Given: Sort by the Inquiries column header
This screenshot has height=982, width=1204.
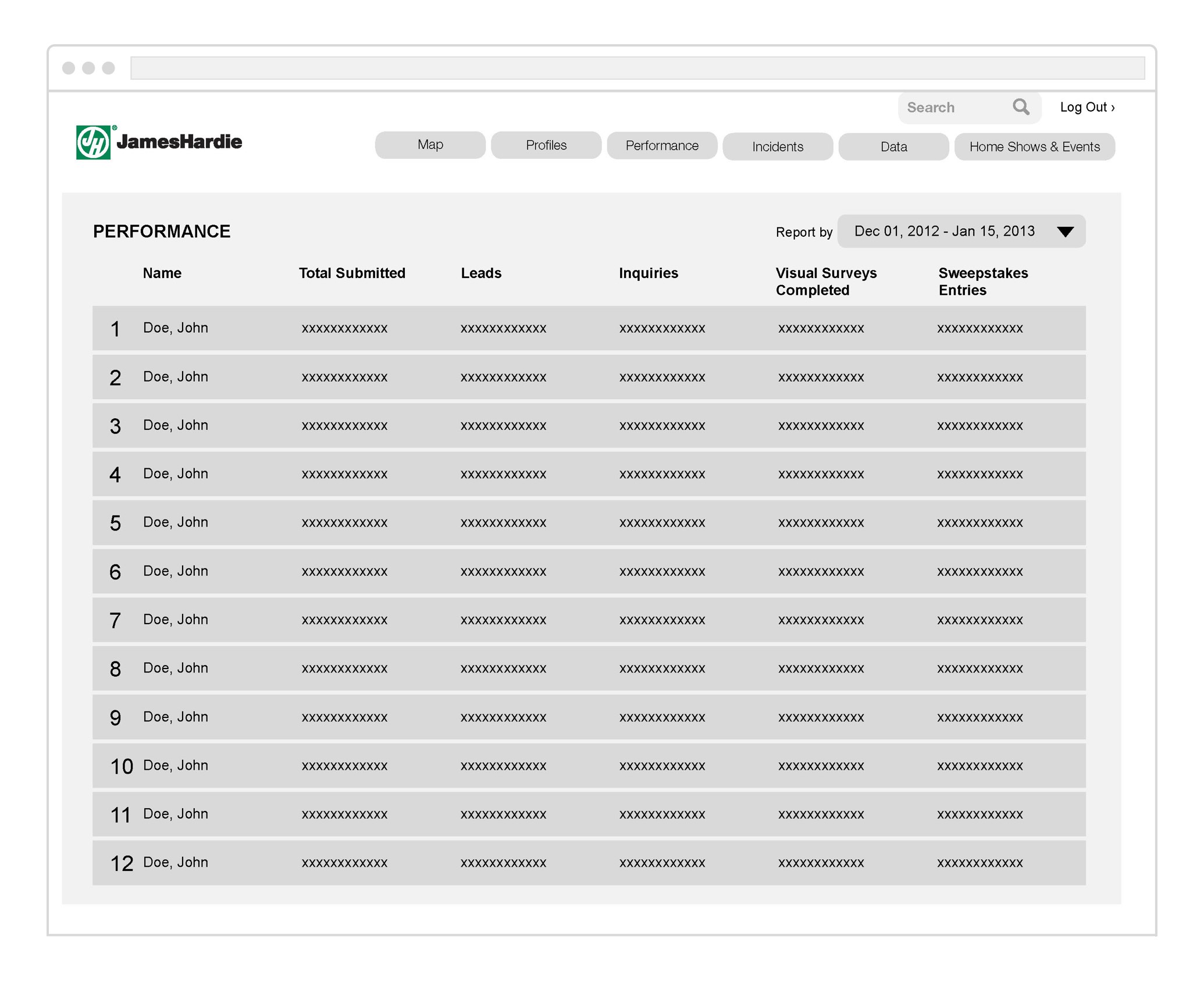Looking at the screenshot, I should [649, 273].
